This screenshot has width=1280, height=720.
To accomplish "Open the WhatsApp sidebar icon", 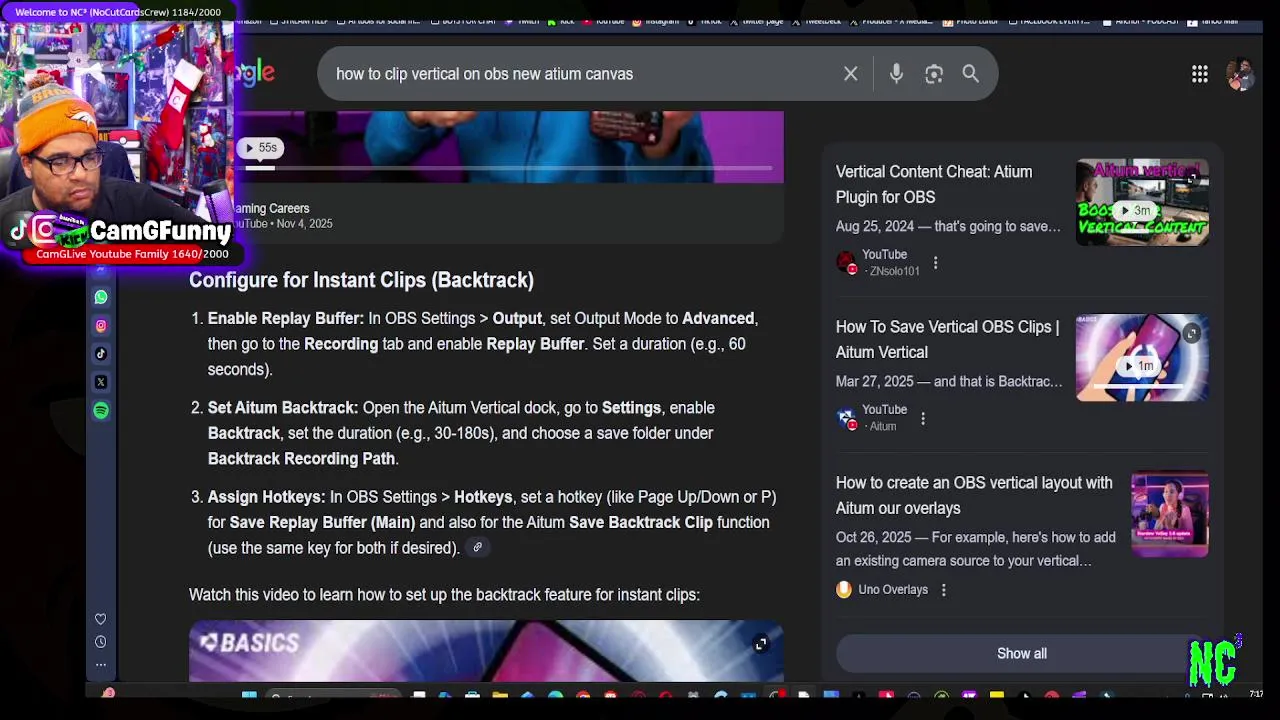I will click(101, 297).
